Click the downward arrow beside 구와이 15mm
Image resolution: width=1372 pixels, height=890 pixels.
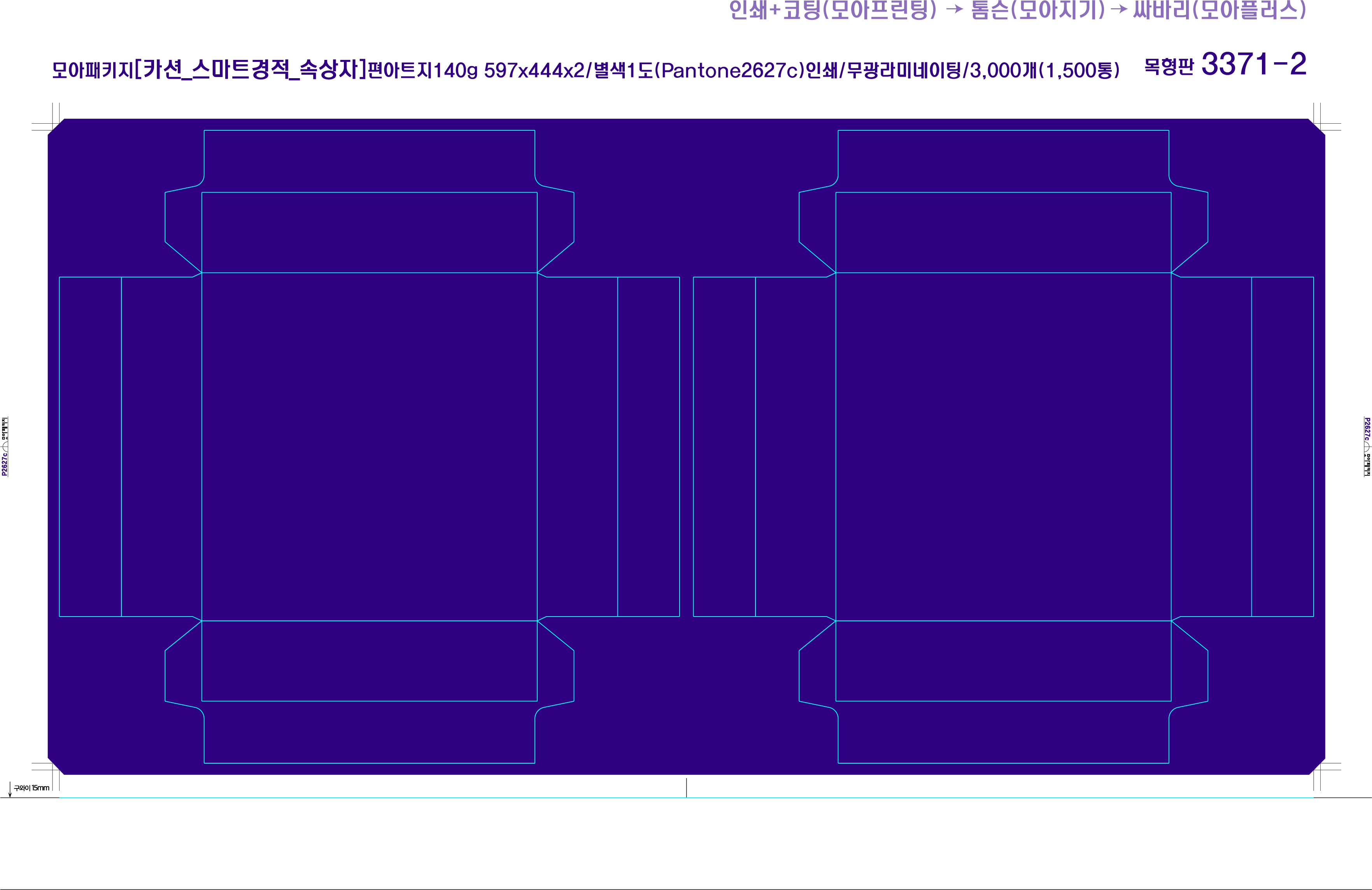point(10,790)
